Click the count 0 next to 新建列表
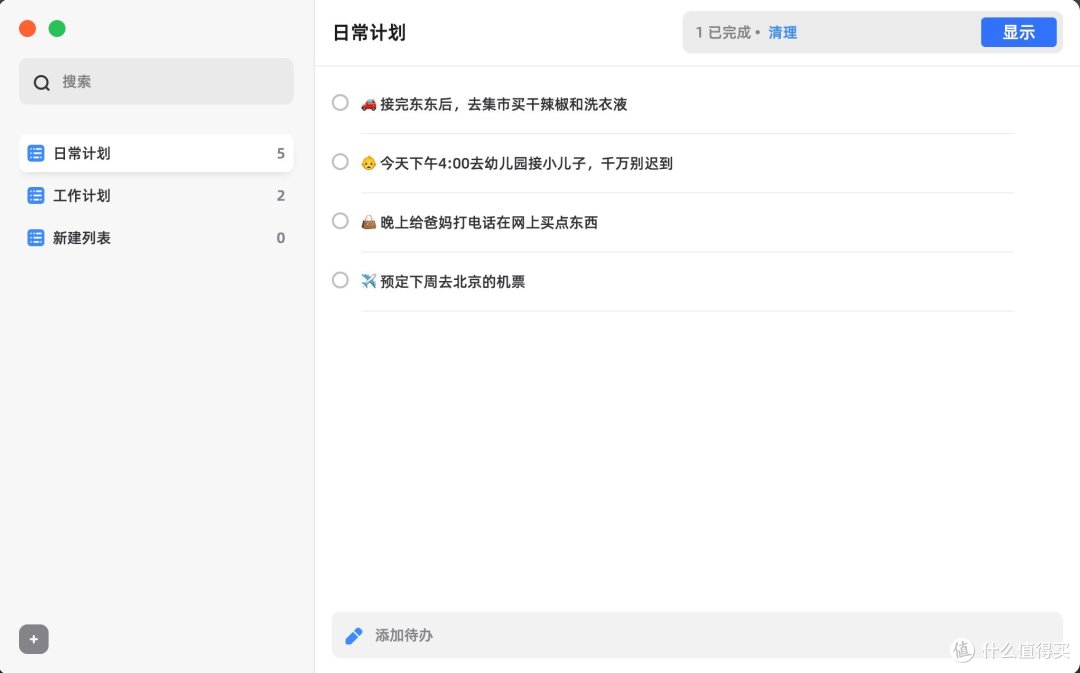 280,238
